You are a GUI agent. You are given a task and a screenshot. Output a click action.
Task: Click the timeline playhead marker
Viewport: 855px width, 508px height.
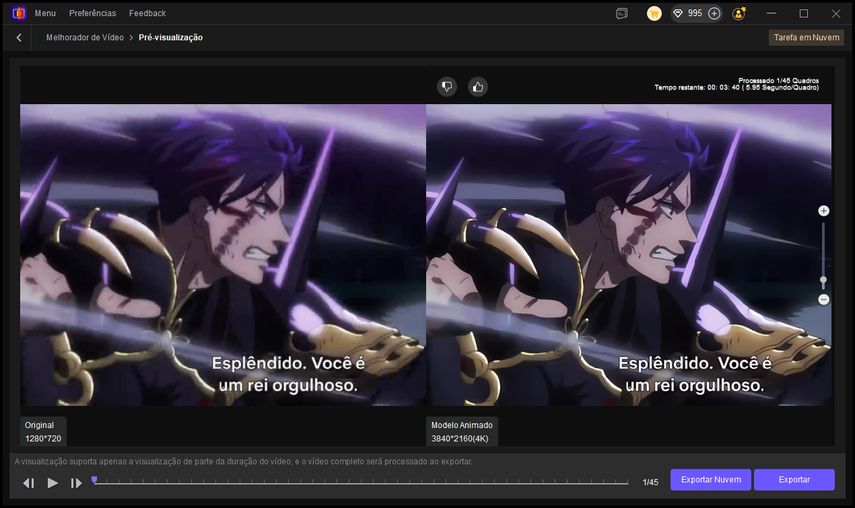[94, 480]
